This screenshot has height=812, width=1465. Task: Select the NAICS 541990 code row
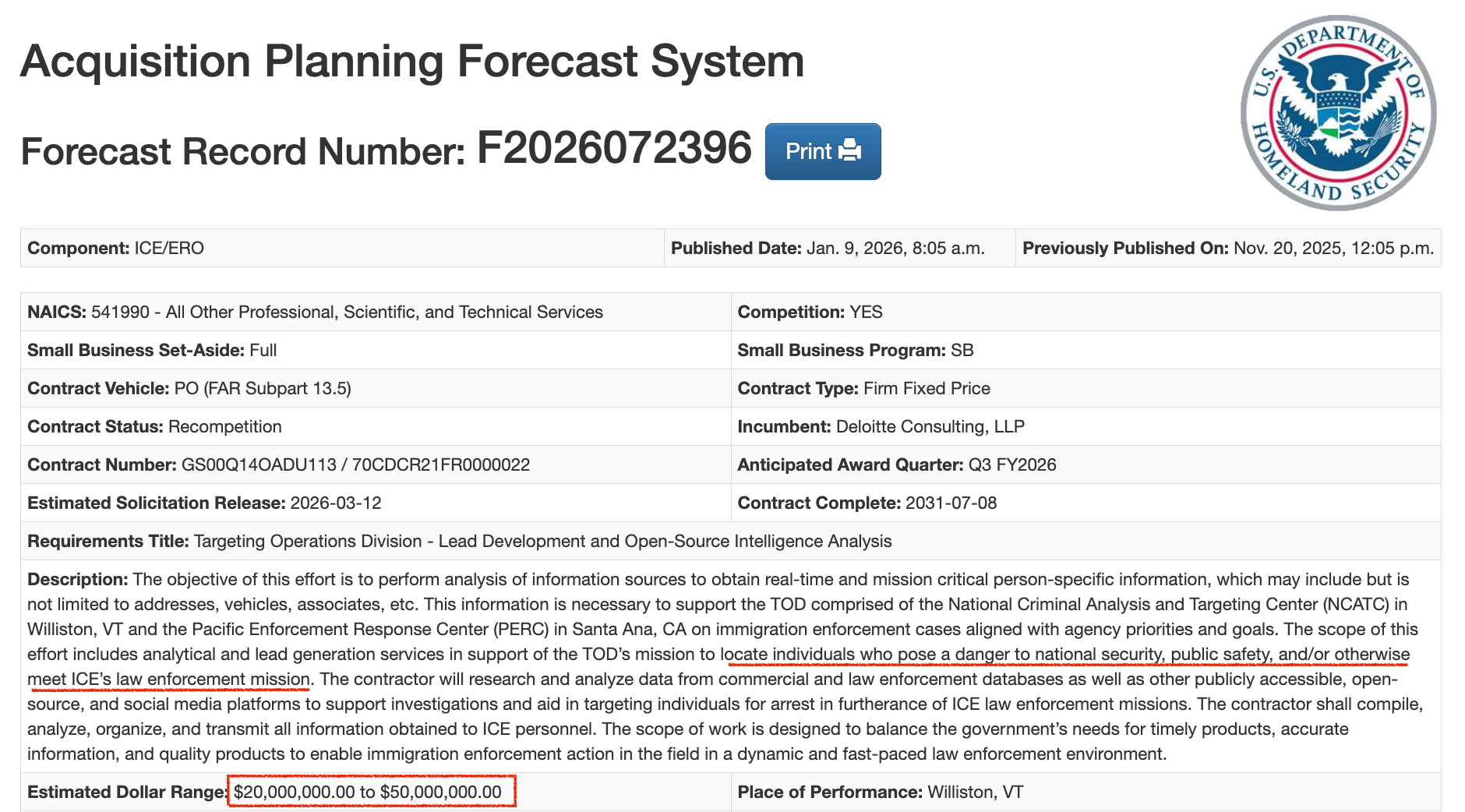coord(315,312)
